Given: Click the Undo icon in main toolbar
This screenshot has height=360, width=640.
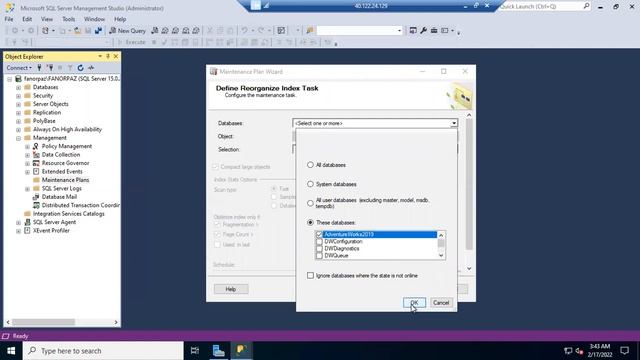Looking at the screenshot, I should (x=244, y=31).
